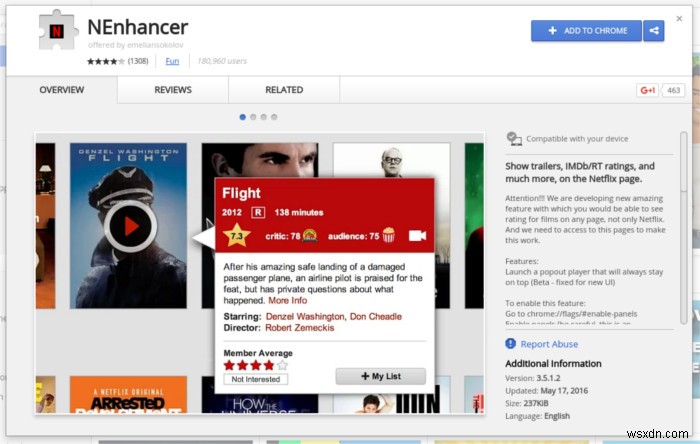Click the '180,960 users' text
This screenshot has width=700, height=444.
coord(222,61)
